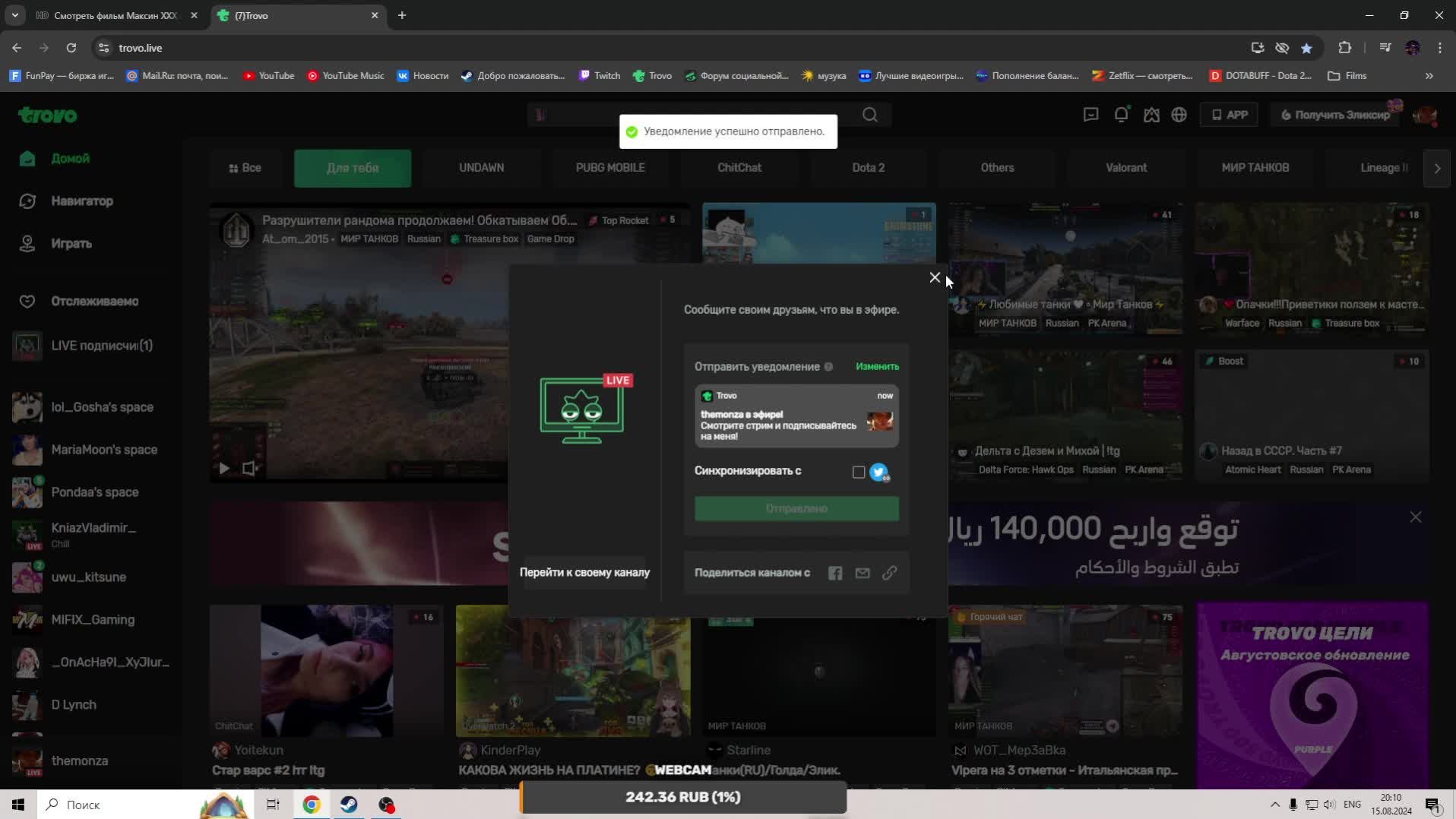
Task: Select the МИР ТАНКОВ category tab
Action: click(1255, 168)
